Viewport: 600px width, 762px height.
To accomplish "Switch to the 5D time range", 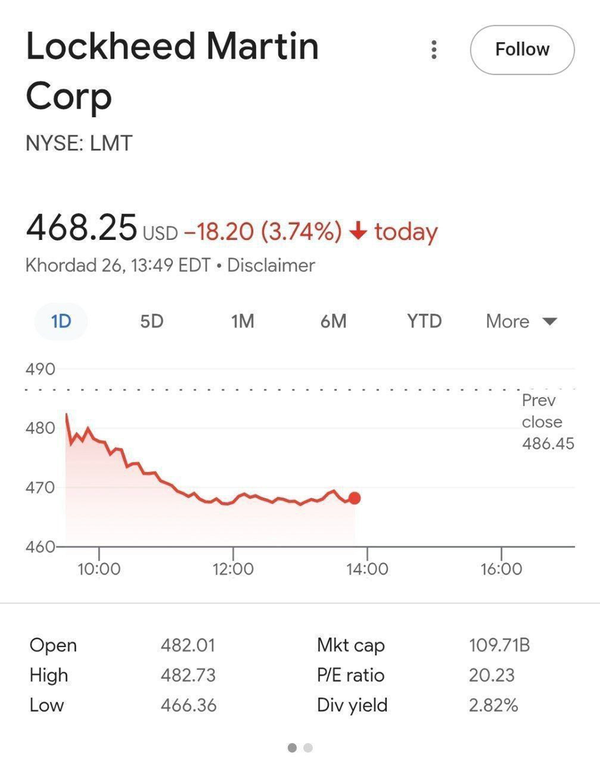I will click(x=151, y=321).
